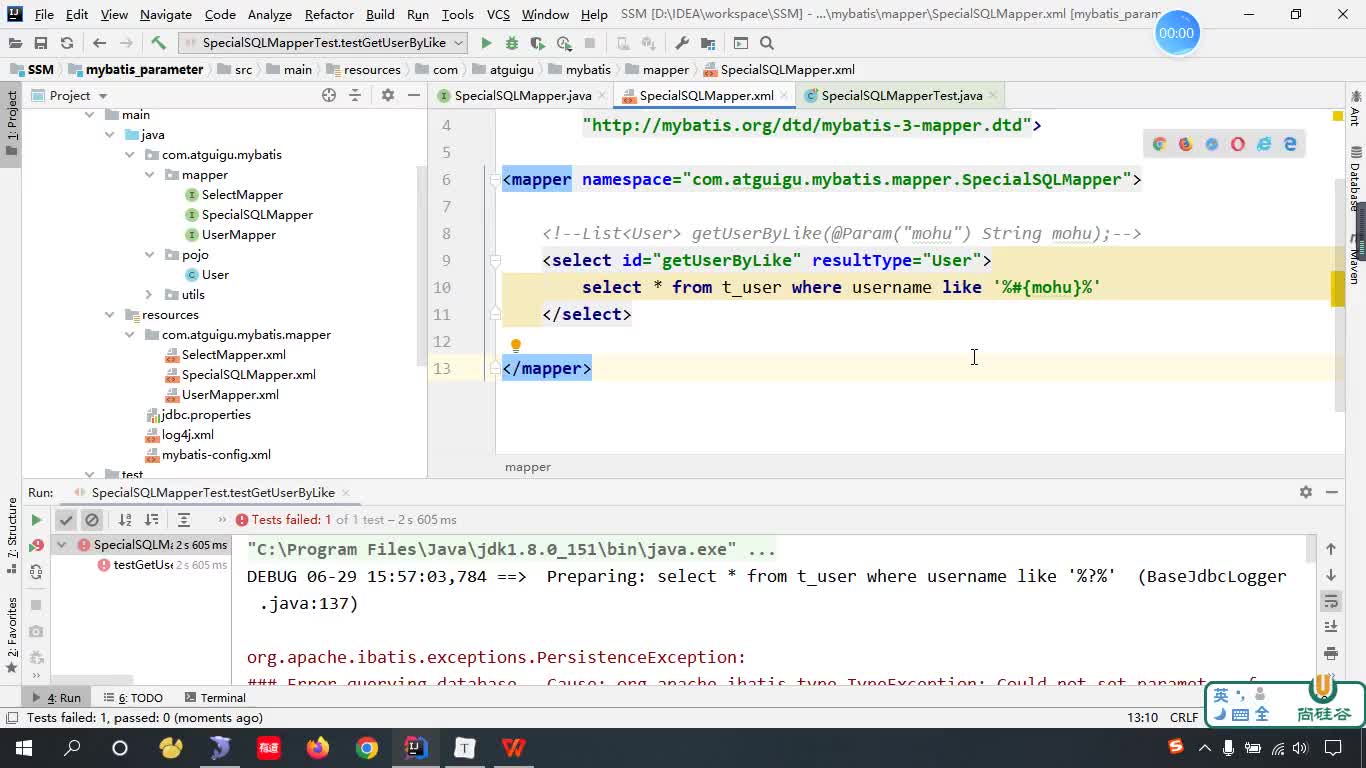Screen dimensions: 1366x768
Task: Toggle auto-test in Run panel
Action: (x=36, y=572)
